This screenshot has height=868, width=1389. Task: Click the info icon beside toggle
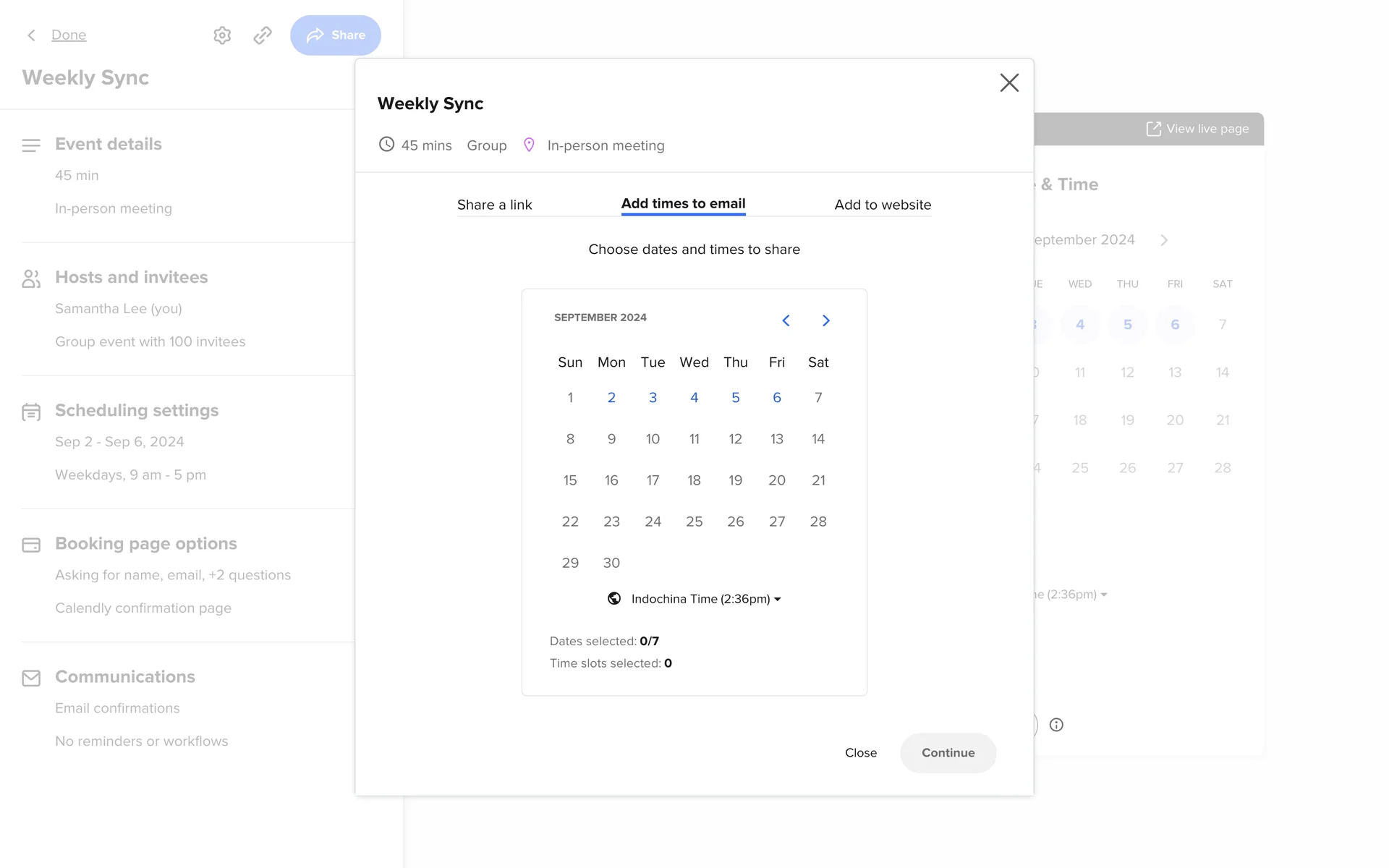[x=1056, y=725]
